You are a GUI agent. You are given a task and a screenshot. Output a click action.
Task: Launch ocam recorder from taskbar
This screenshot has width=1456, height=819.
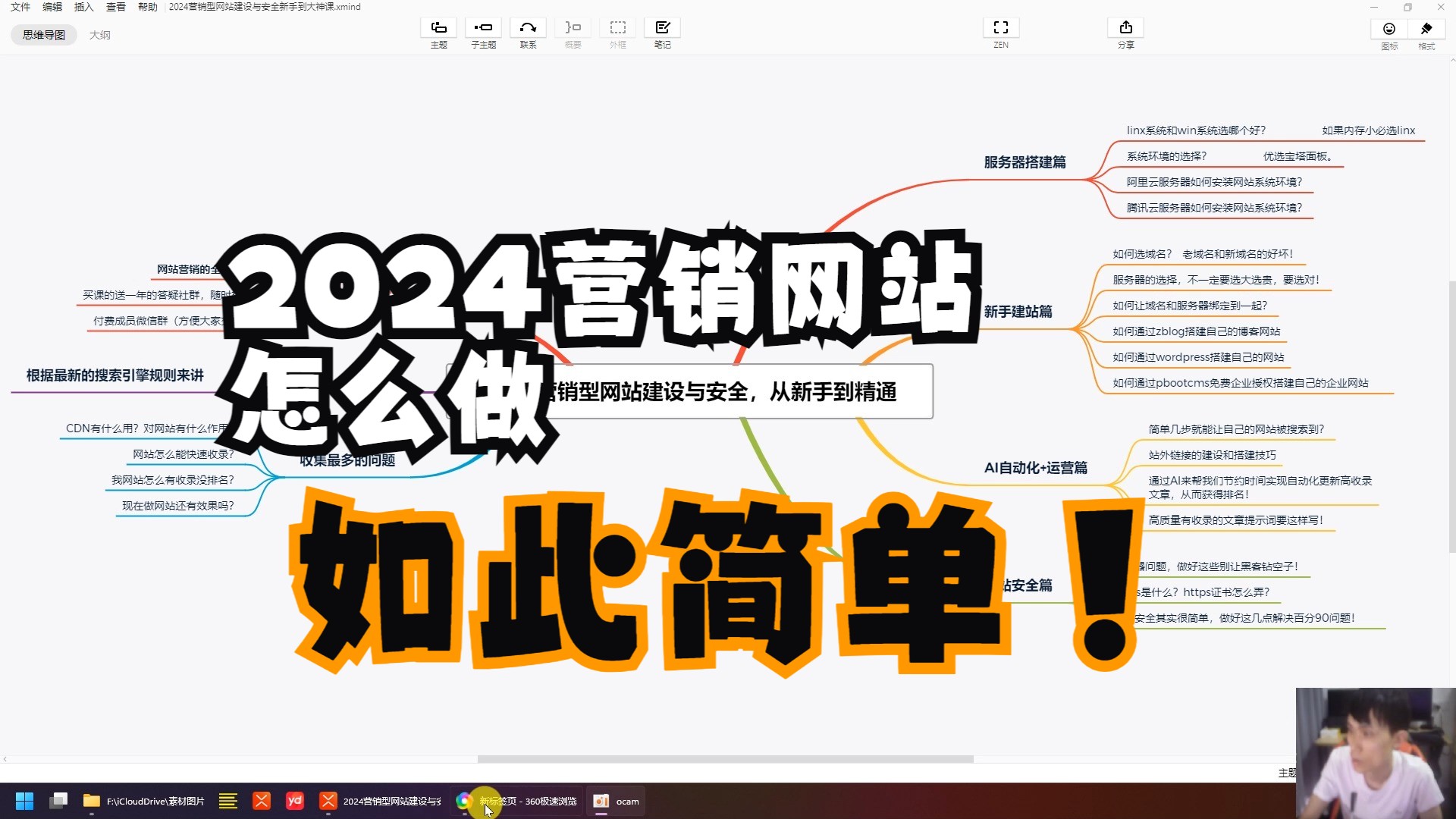[x=615, y=801]
